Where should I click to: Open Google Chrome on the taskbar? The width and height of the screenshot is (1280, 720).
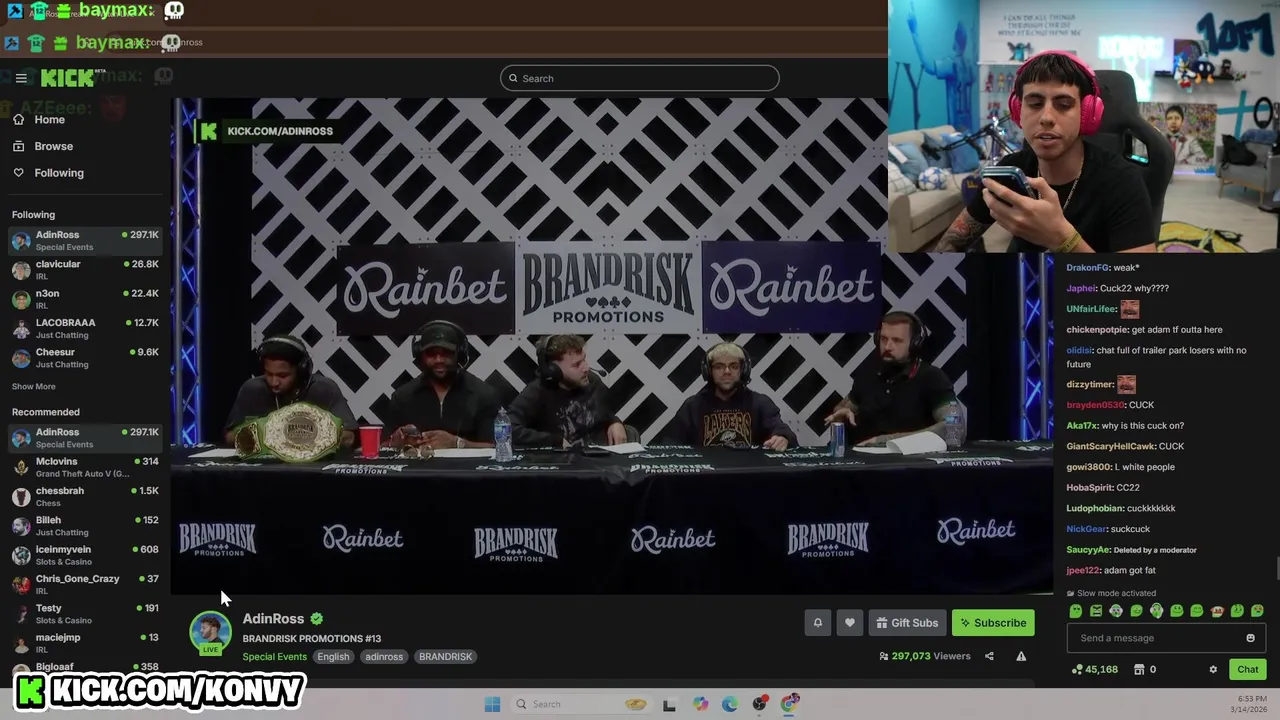point(790,704)
